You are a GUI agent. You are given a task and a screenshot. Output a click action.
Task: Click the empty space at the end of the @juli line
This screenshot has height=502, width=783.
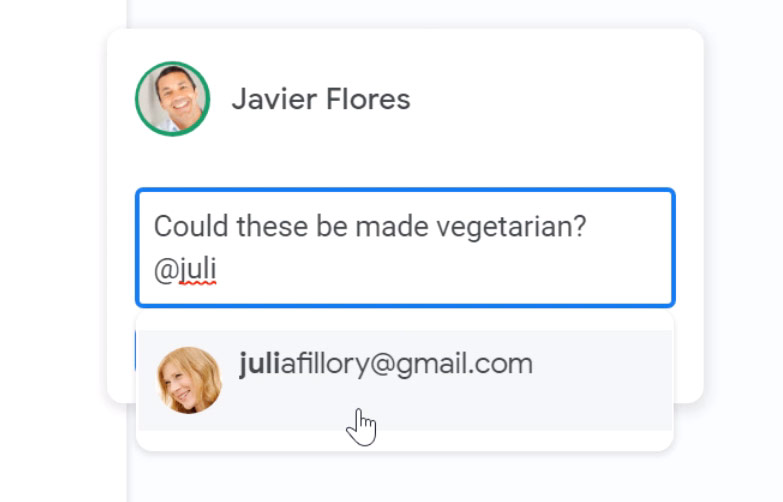pyautogui.click(x=450, y=269)
